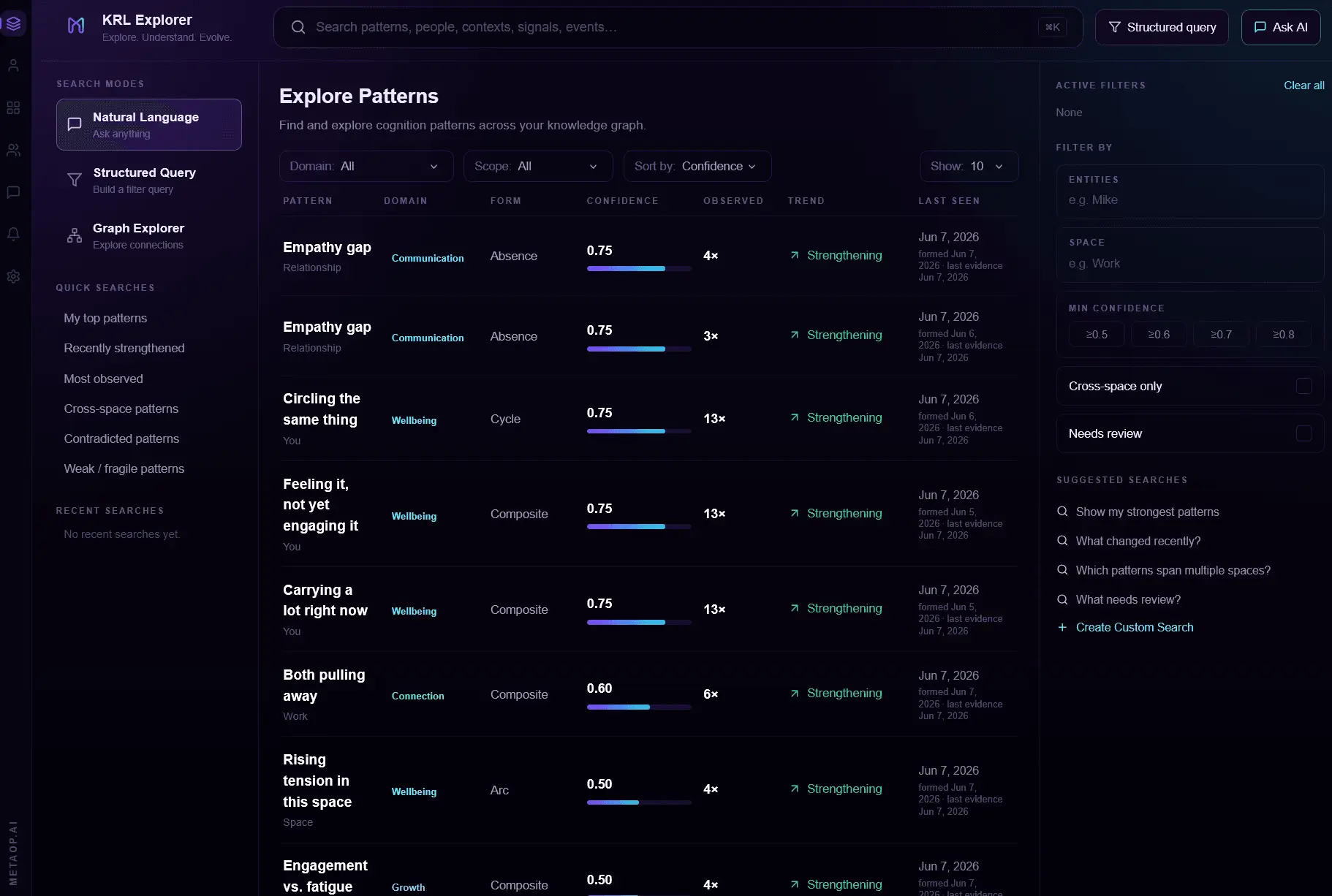Viewport: 1332px width, 896px height.
Task: Run Weak / fragile patterns quick search
Action: pos(124,468)
